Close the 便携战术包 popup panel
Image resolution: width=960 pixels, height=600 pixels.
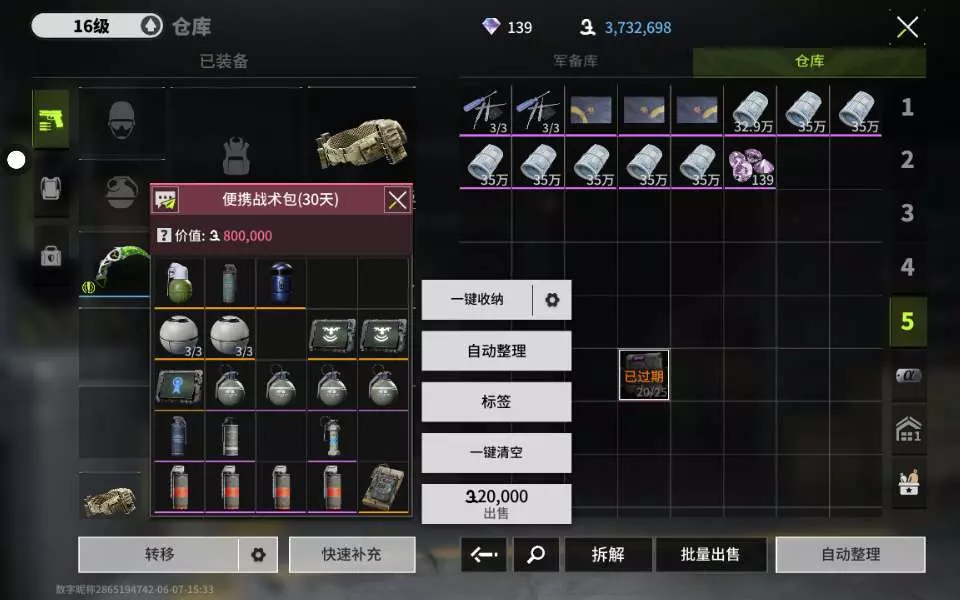point(397,200)
